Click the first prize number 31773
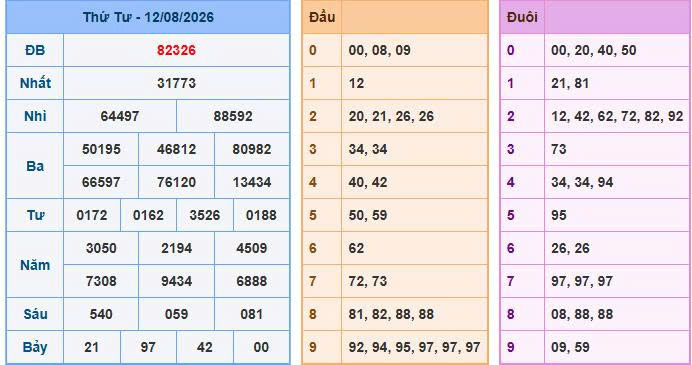The image size is (692, 365). click(x=176, y=83)
